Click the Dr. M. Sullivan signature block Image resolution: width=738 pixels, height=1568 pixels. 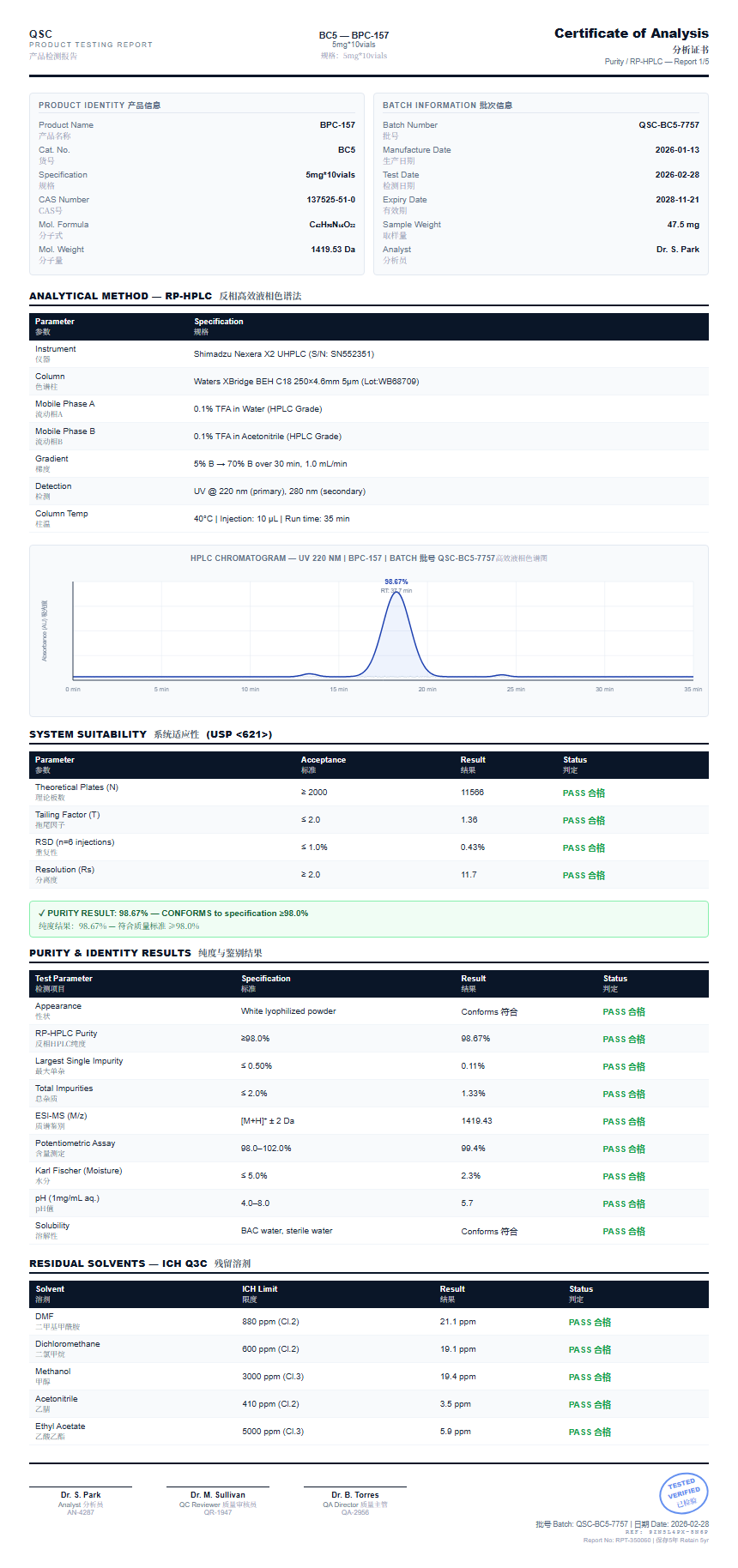[218, 1499]
